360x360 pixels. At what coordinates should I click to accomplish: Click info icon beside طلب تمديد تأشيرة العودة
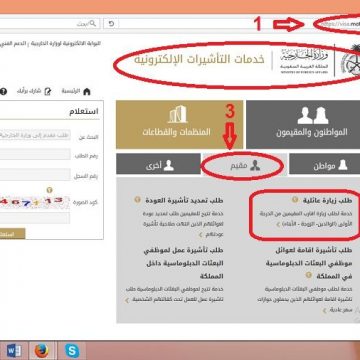click(x=137, y=200)
